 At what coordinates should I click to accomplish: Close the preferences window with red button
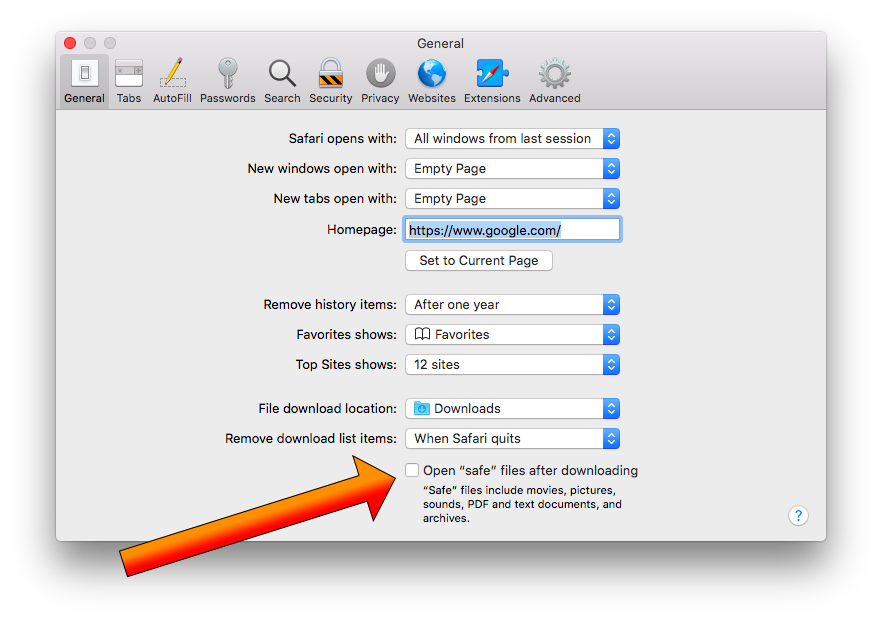70,43
